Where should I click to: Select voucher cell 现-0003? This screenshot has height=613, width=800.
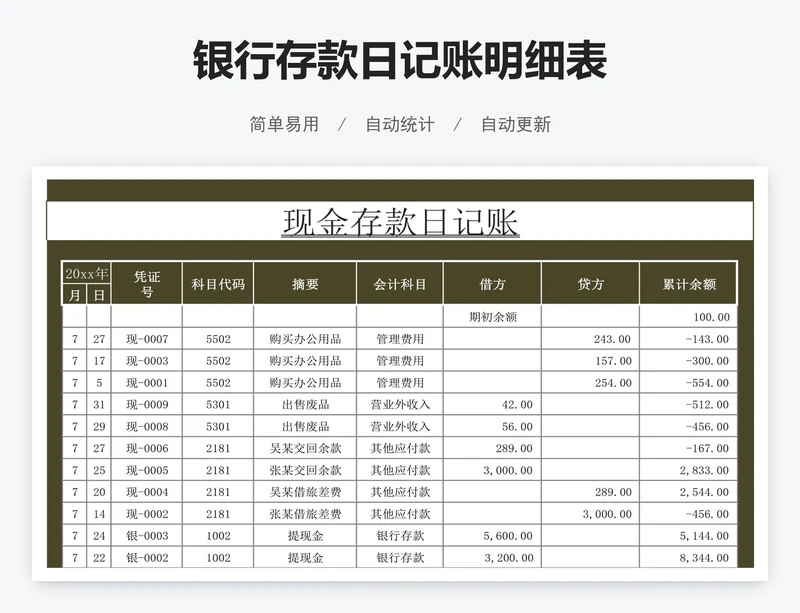147,360
